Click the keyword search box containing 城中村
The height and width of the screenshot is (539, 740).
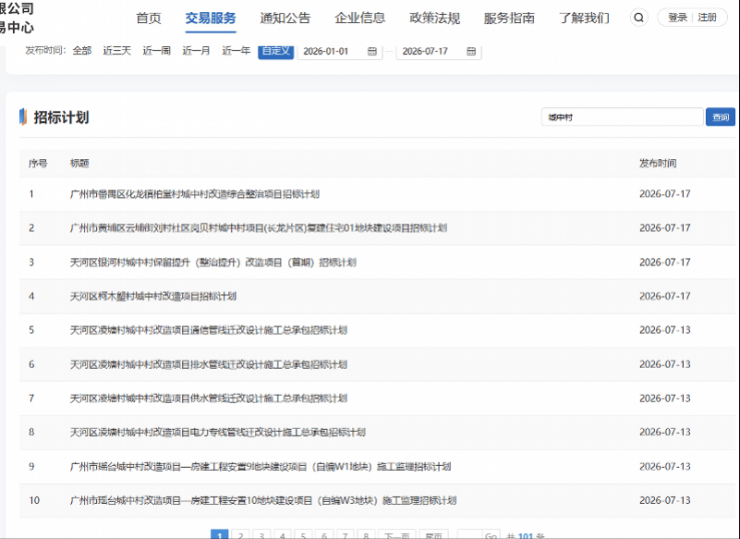[x=622, y=117]
